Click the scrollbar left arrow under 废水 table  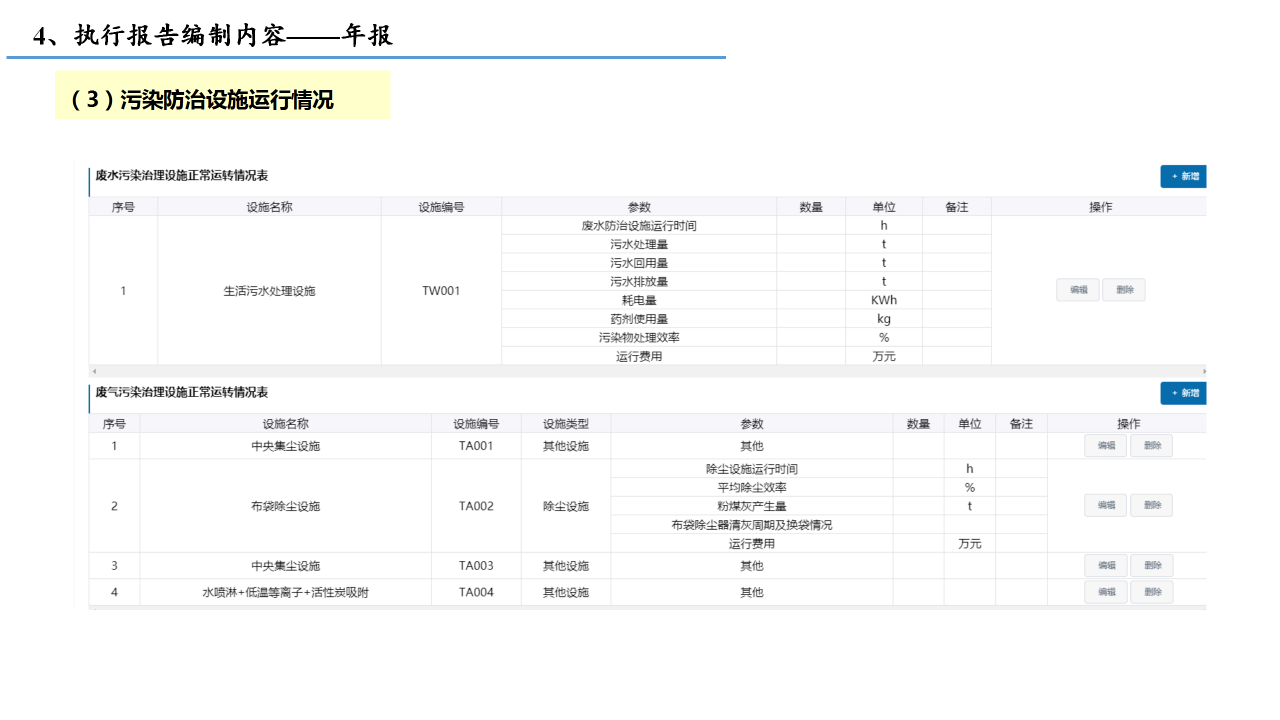click(x=94, y=371)
